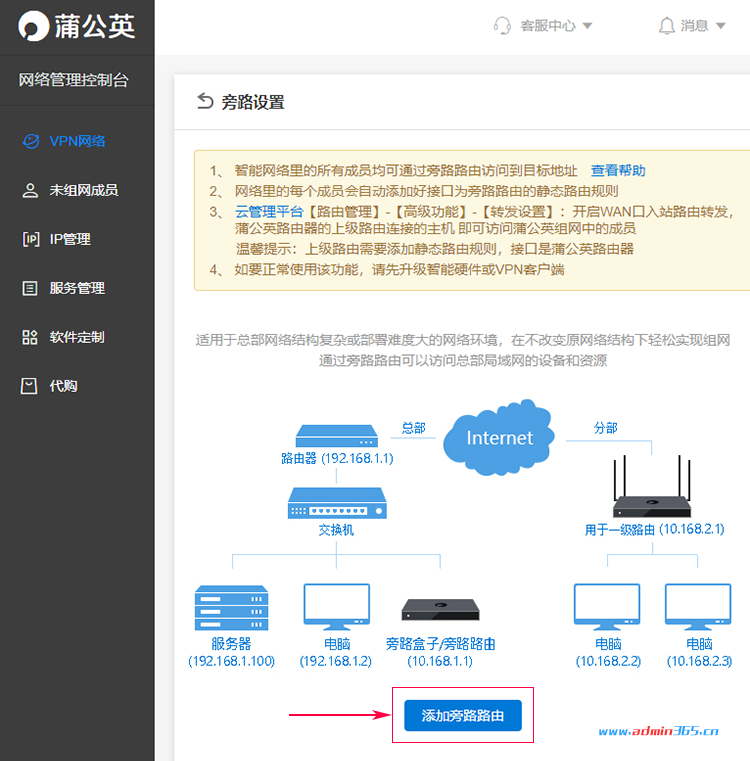Click the 网络管理控制台 heading
The width and height of the screenshot is (750, 761).
pos(73,80)
